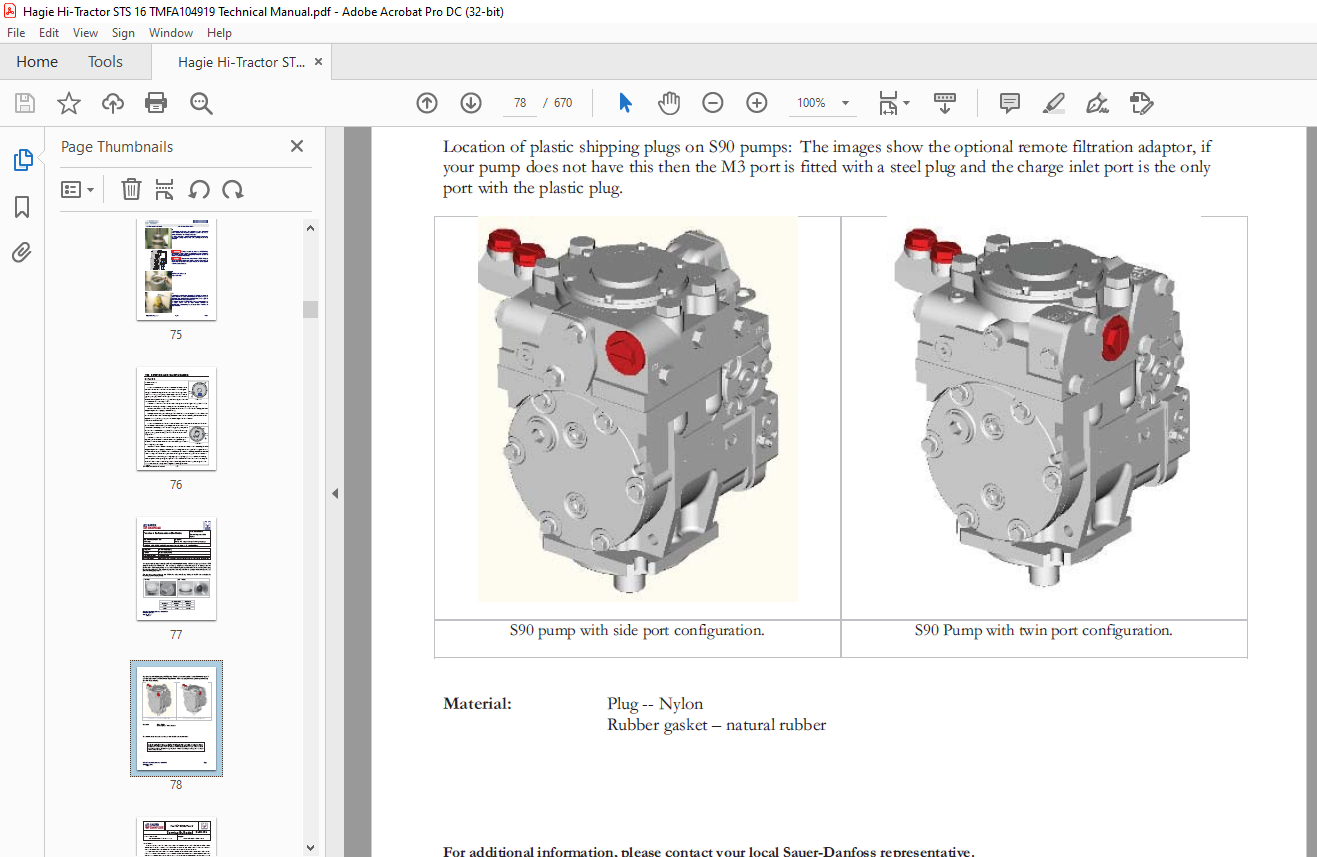The width and height of the screenshot is (1317, 857).
Task: Click the 'Material:' label
Action: pos(477,704)
